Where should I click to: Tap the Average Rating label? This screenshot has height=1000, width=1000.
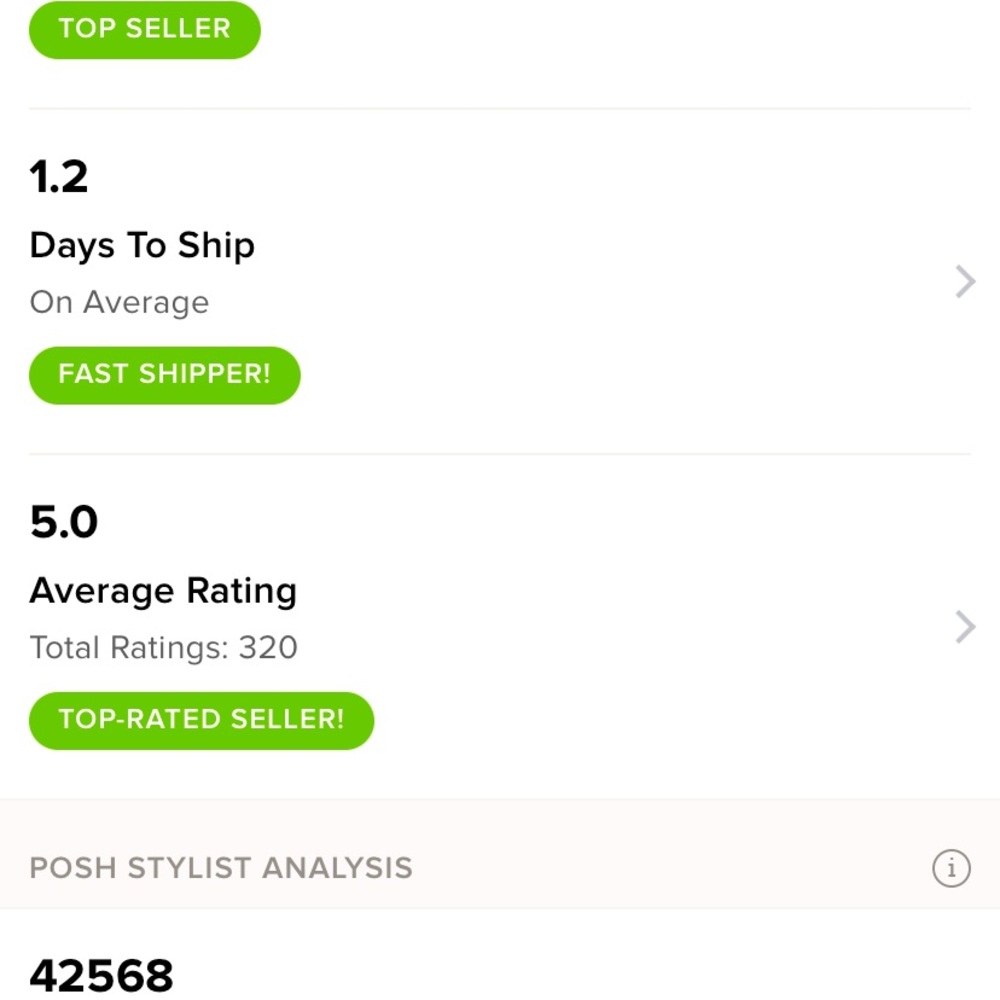pos(163,591)
